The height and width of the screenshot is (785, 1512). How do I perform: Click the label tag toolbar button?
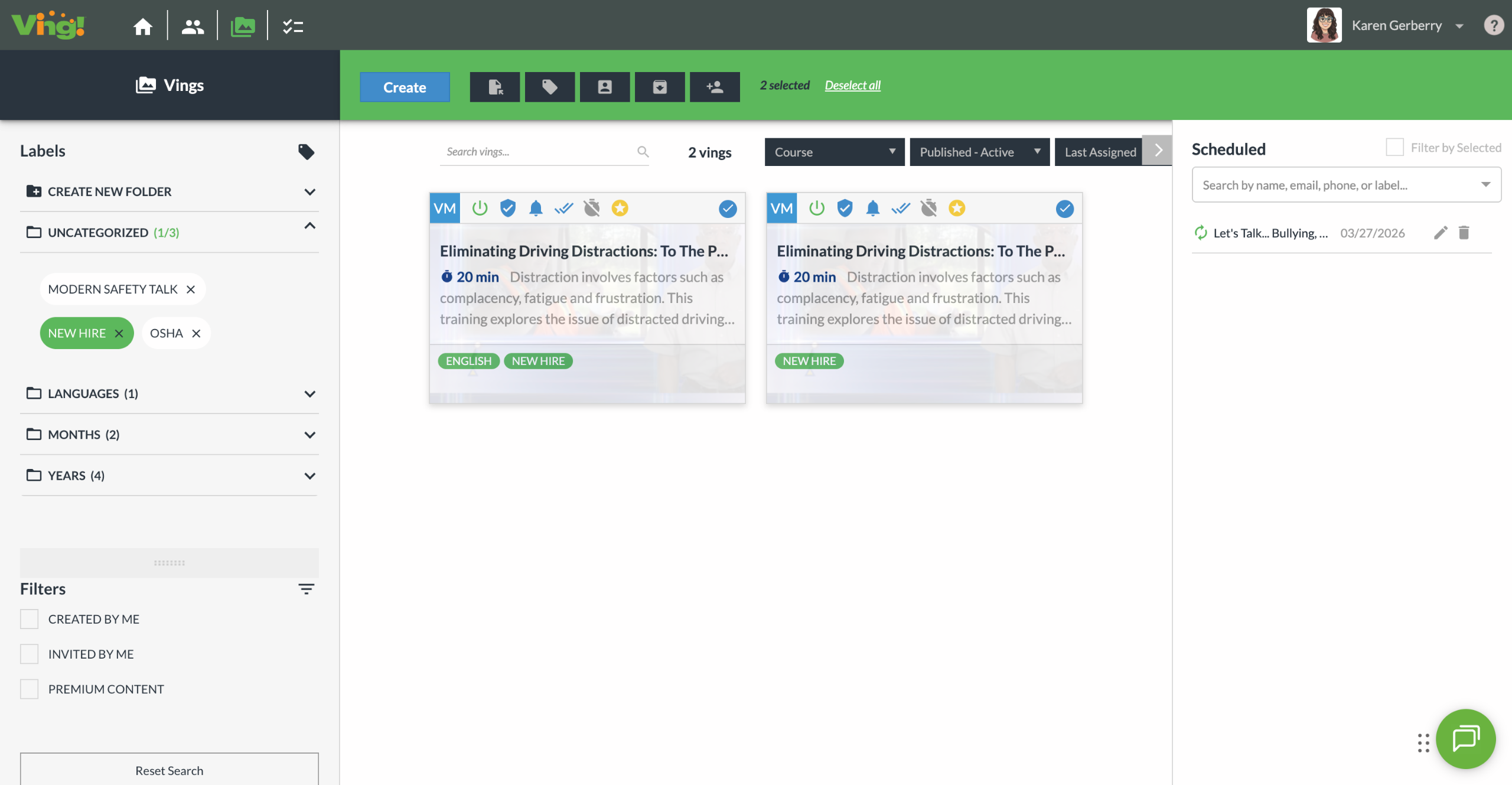[x=549, y=87]
